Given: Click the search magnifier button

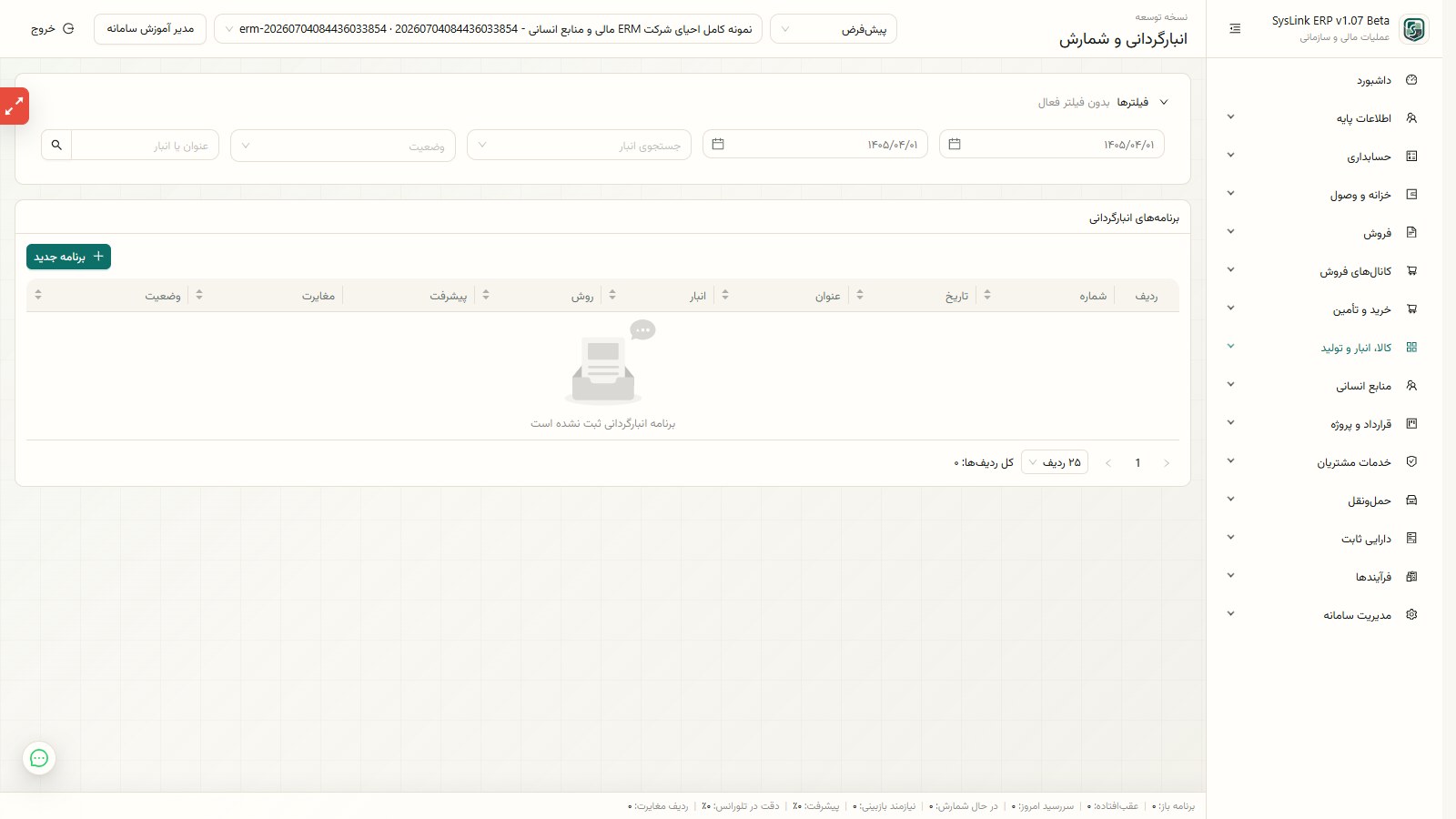Looking at the screenshot, I should [x=56, y=145].
